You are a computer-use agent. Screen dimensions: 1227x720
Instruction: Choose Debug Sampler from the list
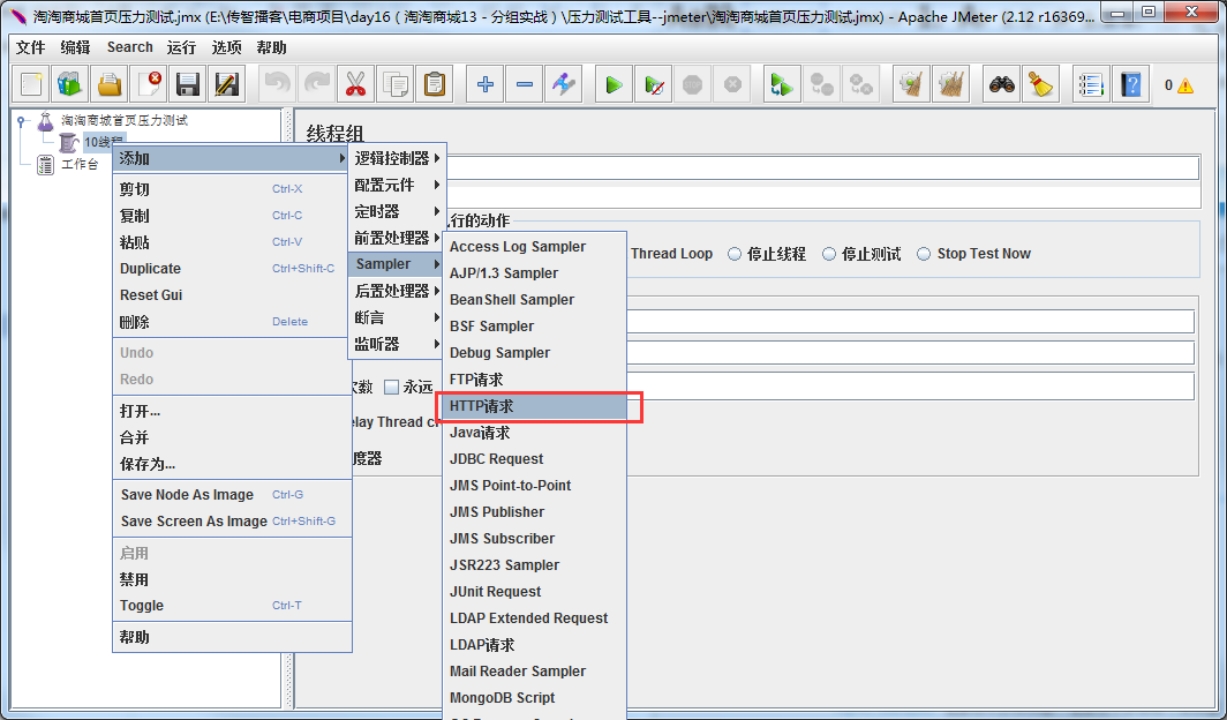pos(534,353)
